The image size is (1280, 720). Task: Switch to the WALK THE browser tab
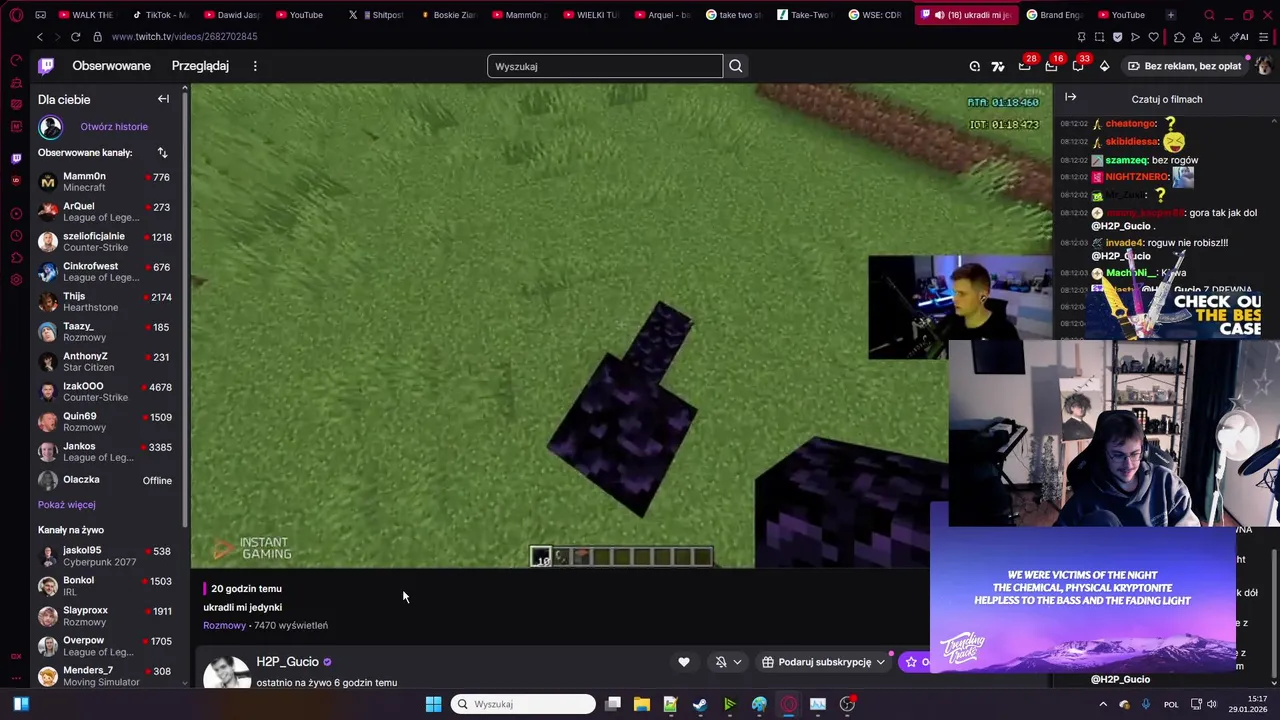(86, 15)
